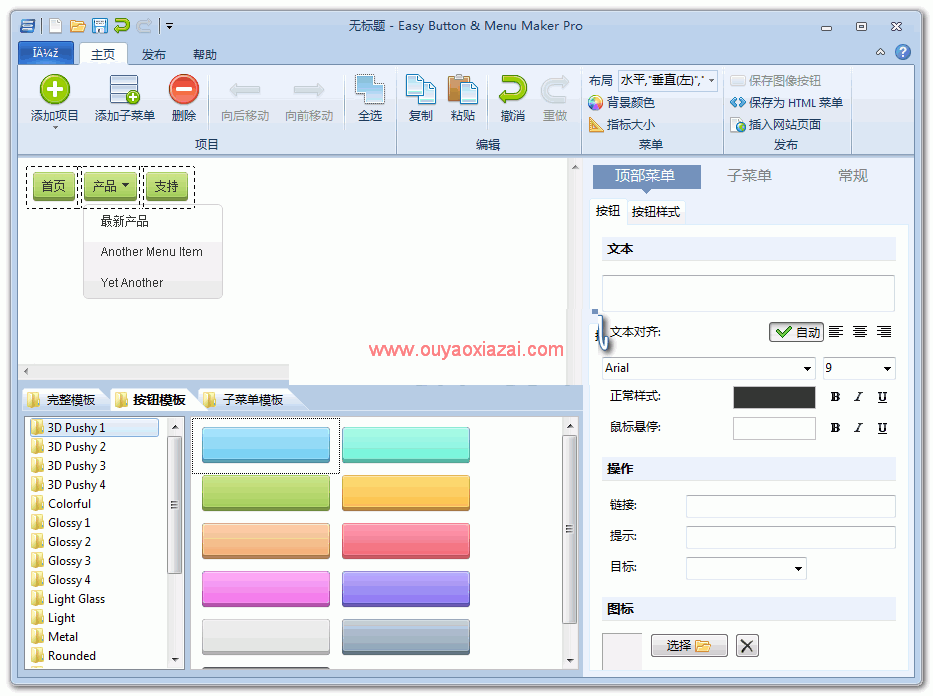933x696 pixels.
Task: Open 背景颜色 background color option
Action: [622, 102]
